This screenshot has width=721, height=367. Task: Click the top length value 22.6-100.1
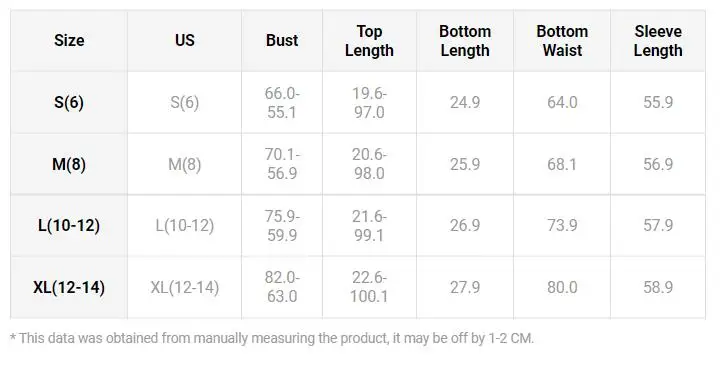point(369,287)
